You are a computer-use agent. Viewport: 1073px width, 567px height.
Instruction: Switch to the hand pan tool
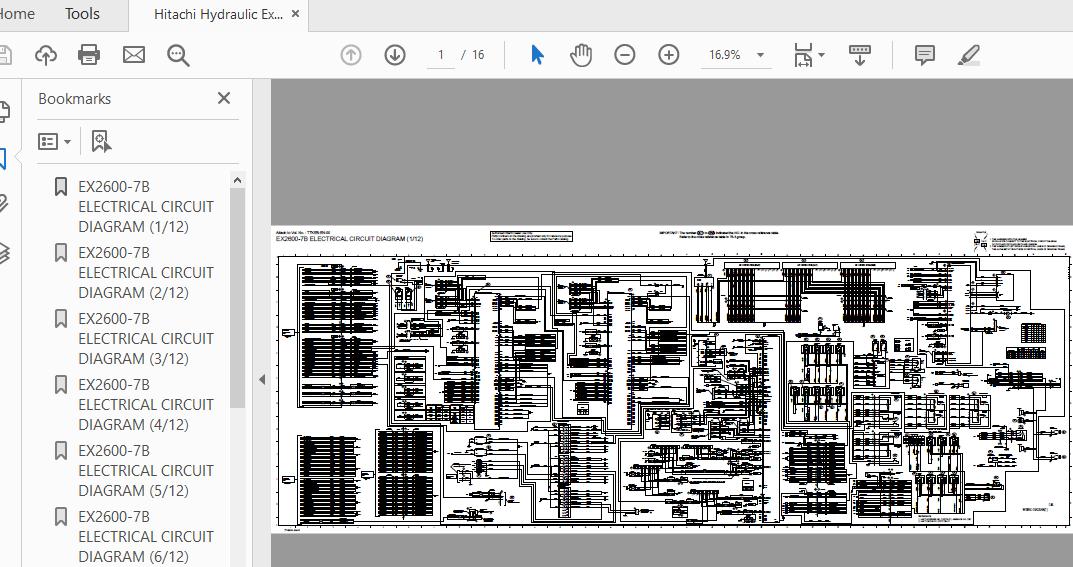[x=581, y=55]
